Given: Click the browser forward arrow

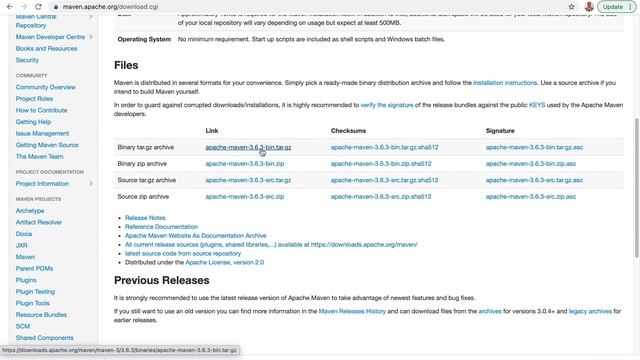Looking at the screenshot, I should pos(24,7).
